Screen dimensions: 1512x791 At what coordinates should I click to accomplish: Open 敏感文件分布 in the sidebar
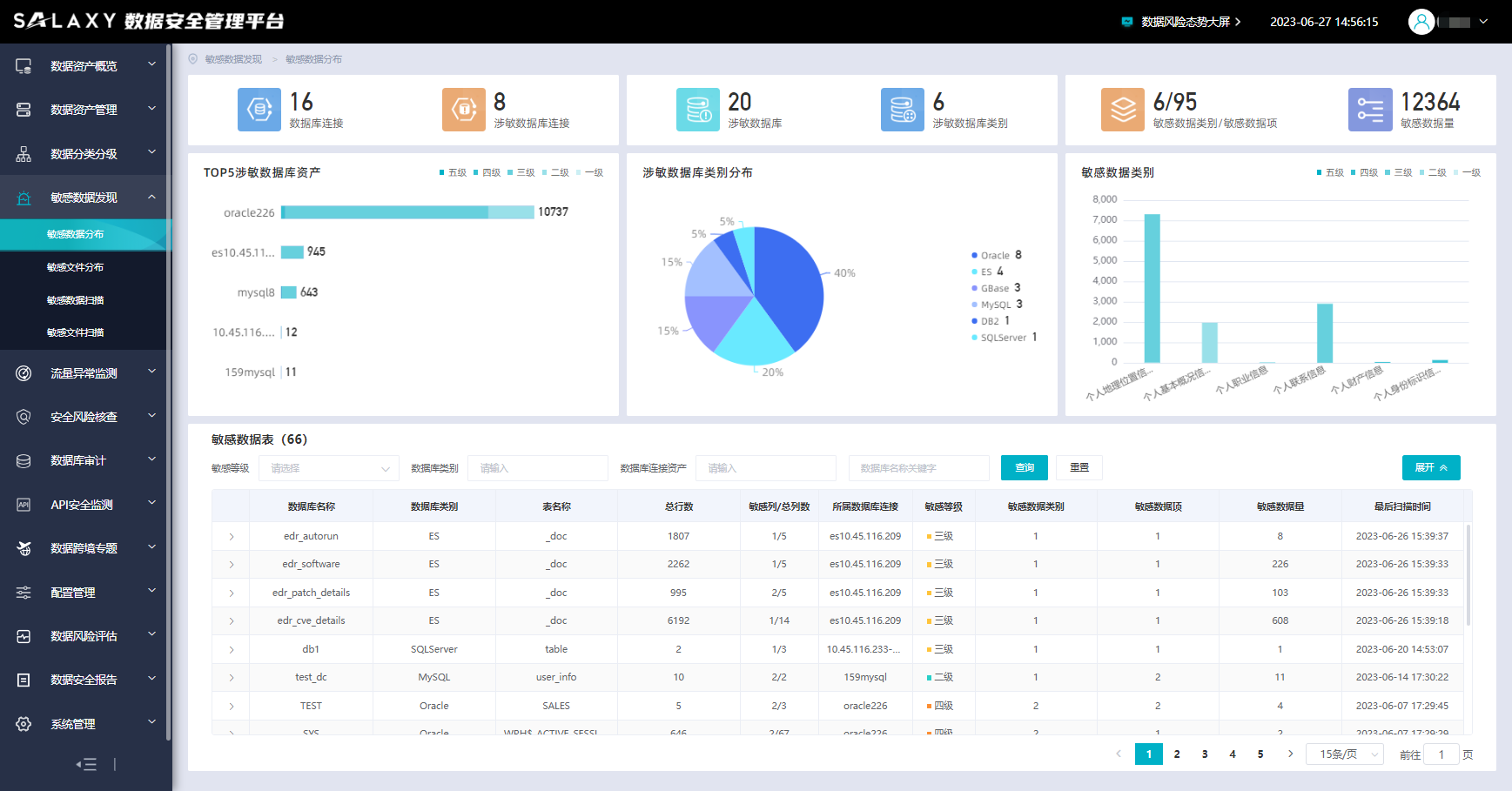point(75,267)
